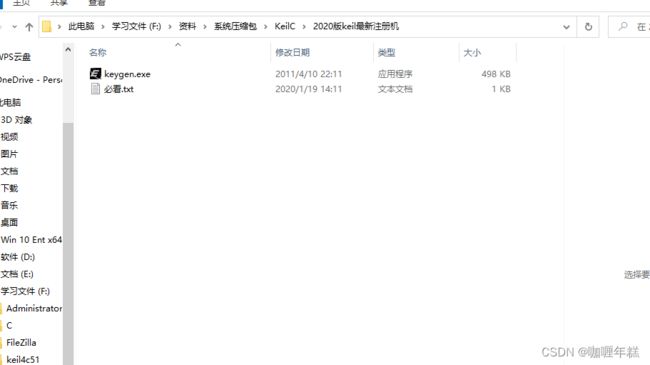
Task: Sort files by 类型 column
Action: click(386, 53)
